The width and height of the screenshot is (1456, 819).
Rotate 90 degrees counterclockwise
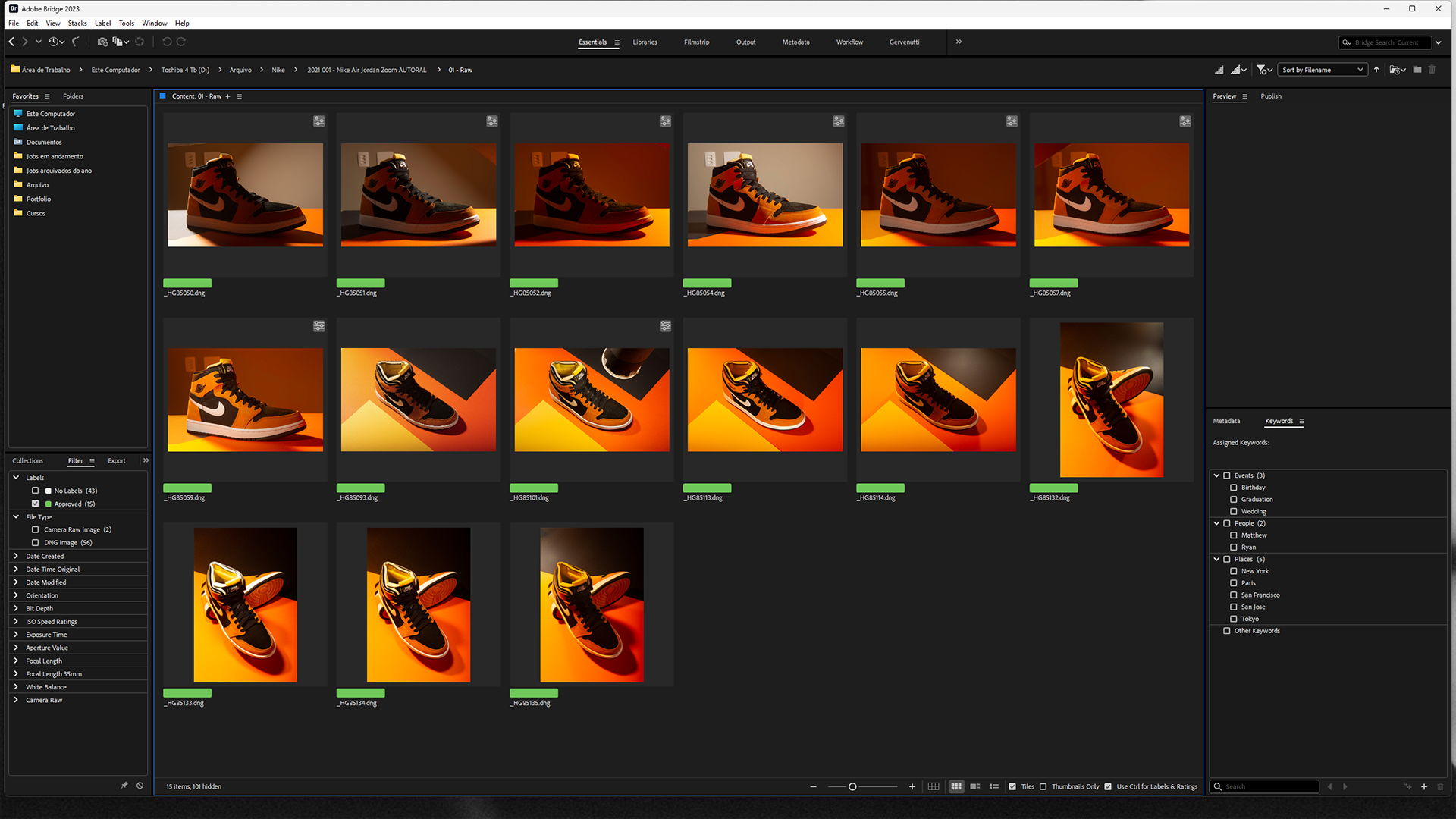pos(167,42)
